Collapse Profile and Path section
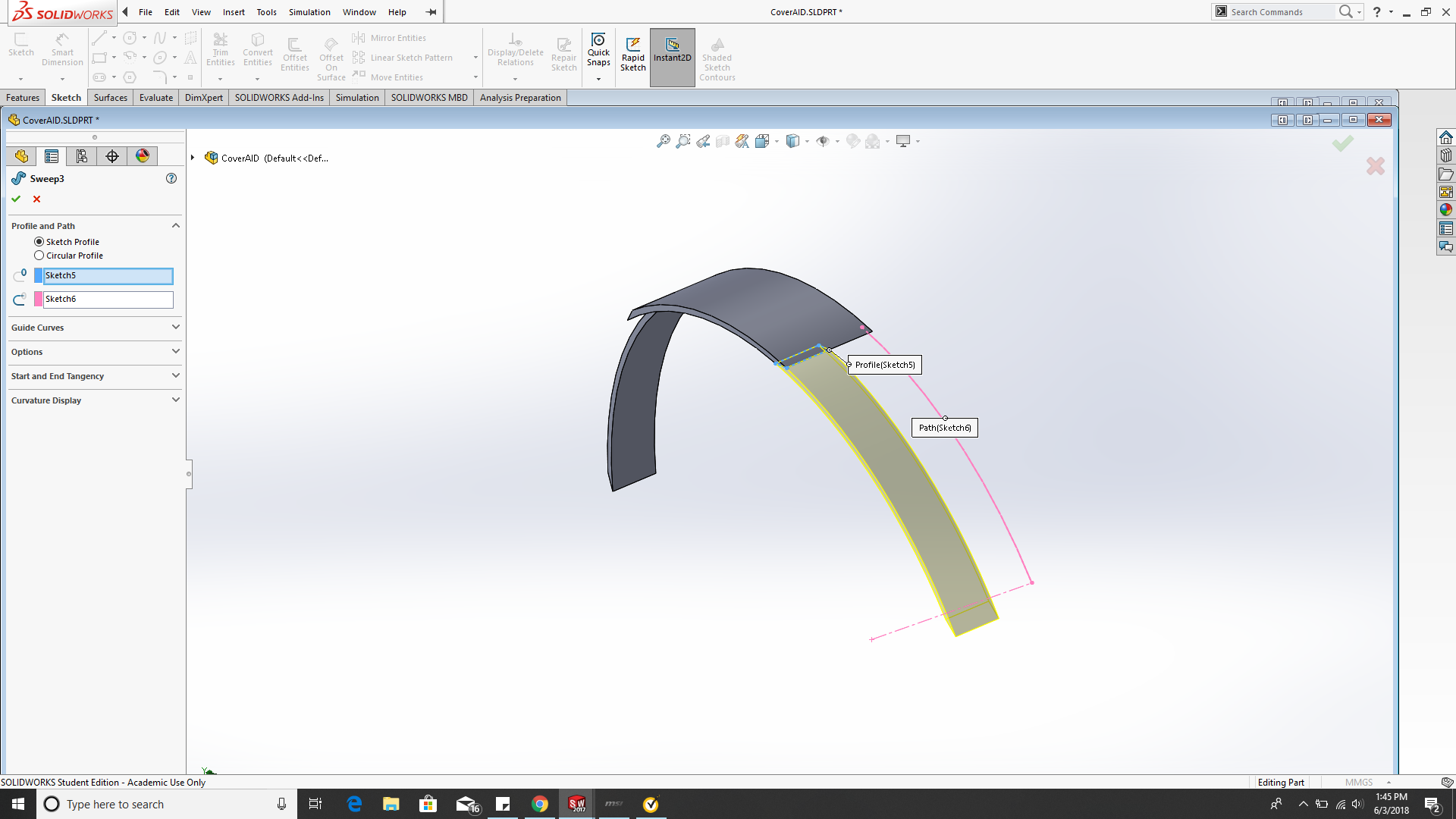The width and height of the screenshot is (1456, 819). tap(176, 226)
